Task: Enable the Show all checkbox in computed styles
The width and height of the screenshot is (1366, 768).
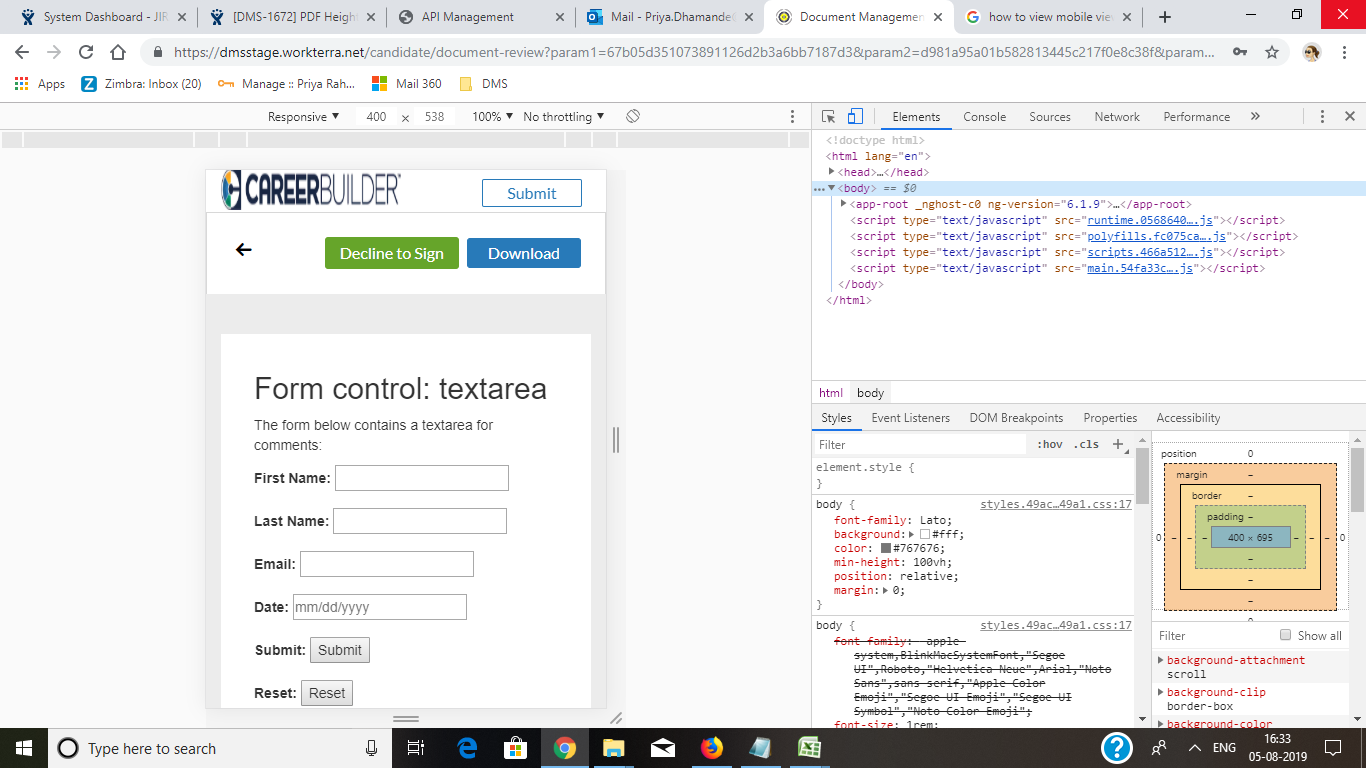Action: point(1286,635)
